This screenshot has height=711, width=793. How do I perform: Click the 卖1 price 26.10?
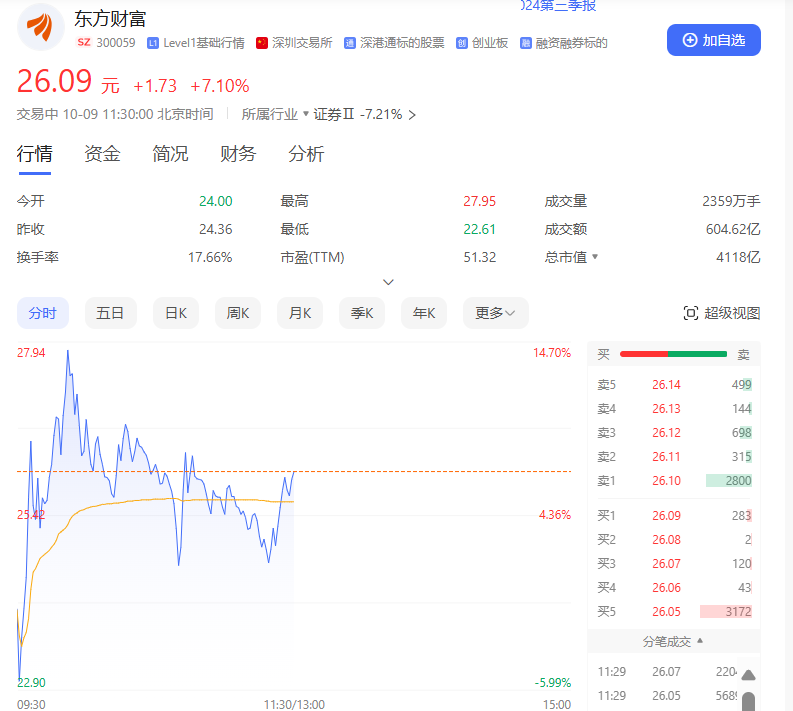(x=666, y=481)
